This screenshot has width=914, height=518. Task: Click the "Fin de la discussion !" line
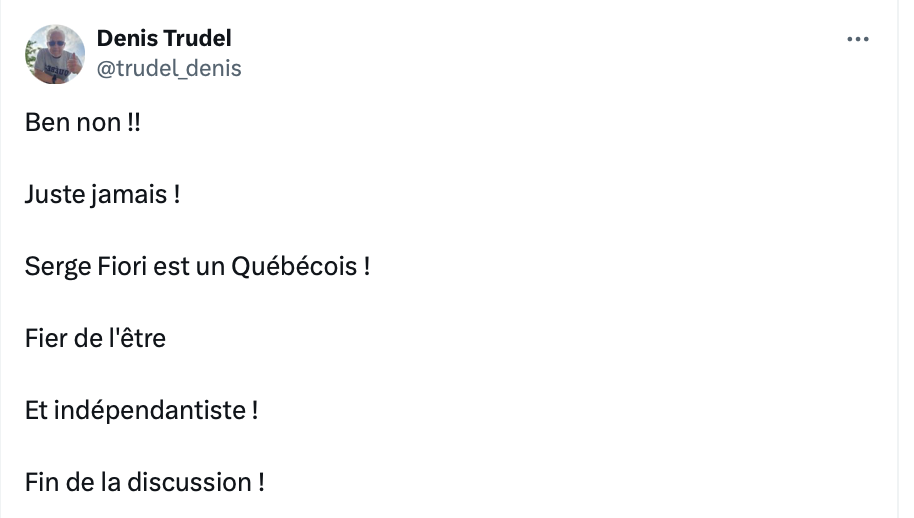point(145,482)
